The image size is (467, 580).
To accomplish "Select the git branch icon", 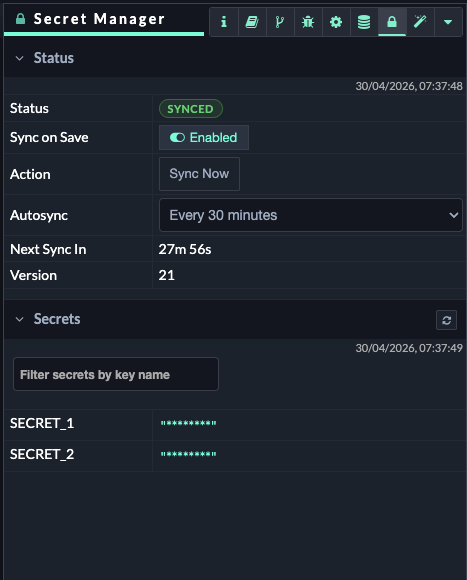I will [x=280, y=22].
